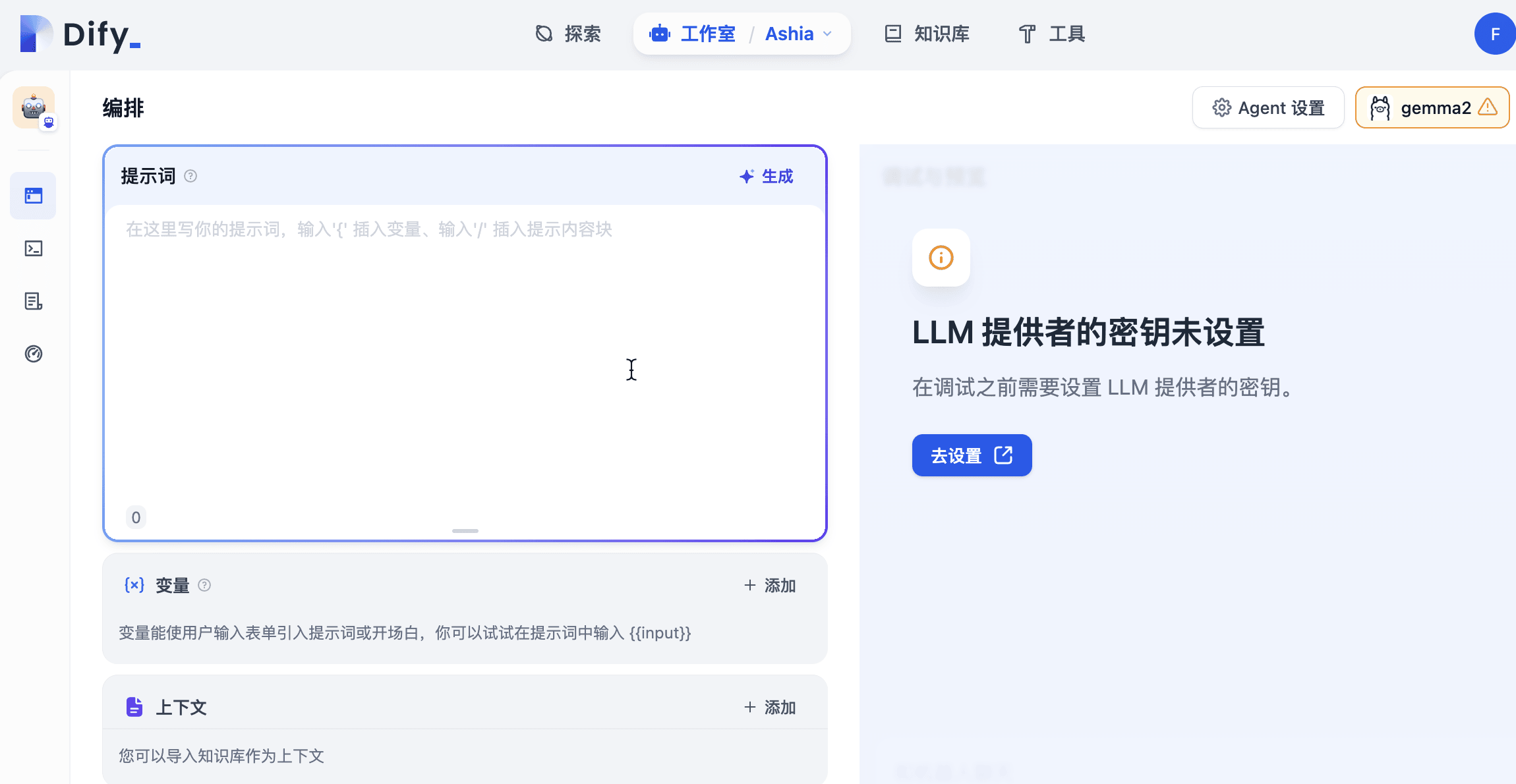This screenshot has height=784, width=1516.
Task: Open the F user avatar menu
Action: (1495, 34)
